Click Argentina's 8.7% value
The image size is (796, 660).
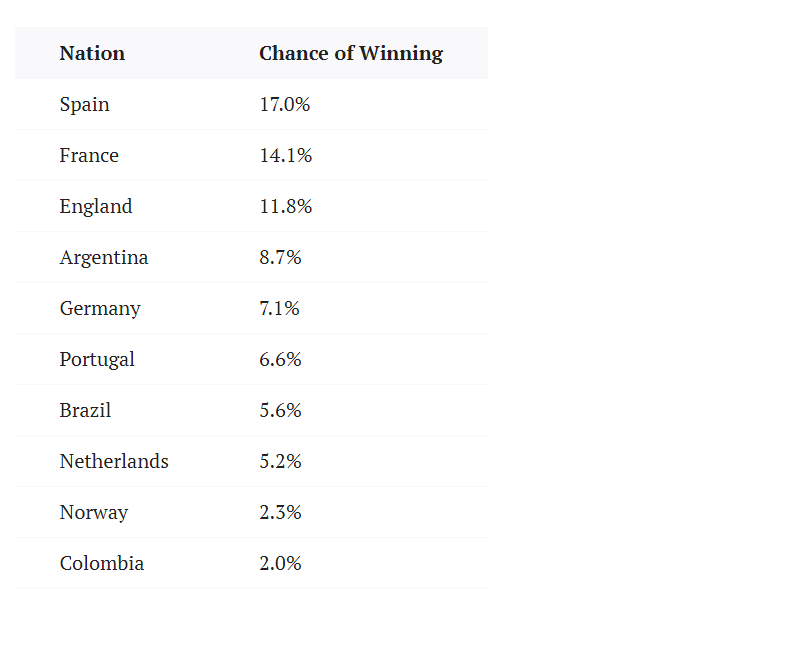pos(280,257)
